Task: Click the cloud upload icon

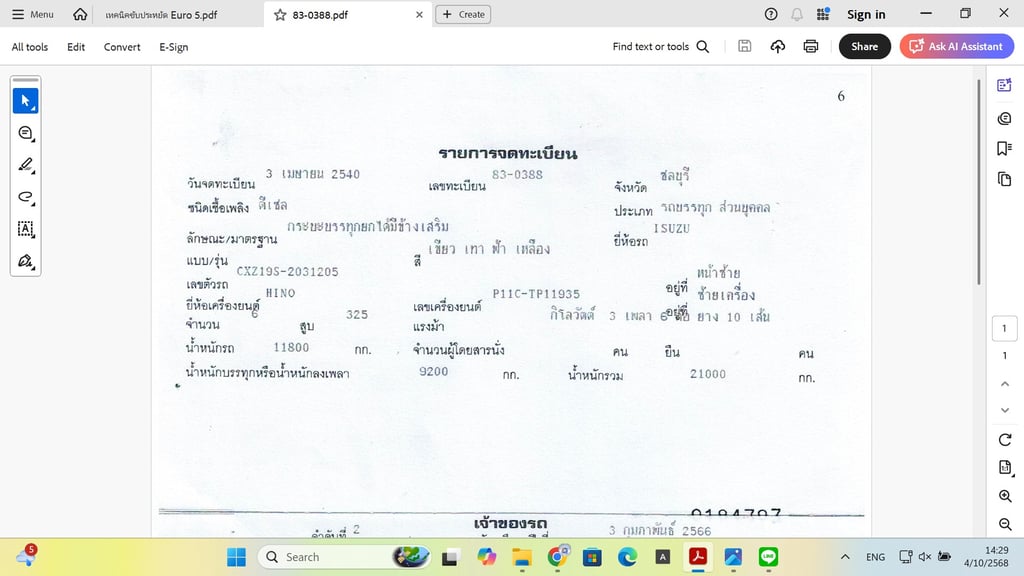Action: pos(778,47)
